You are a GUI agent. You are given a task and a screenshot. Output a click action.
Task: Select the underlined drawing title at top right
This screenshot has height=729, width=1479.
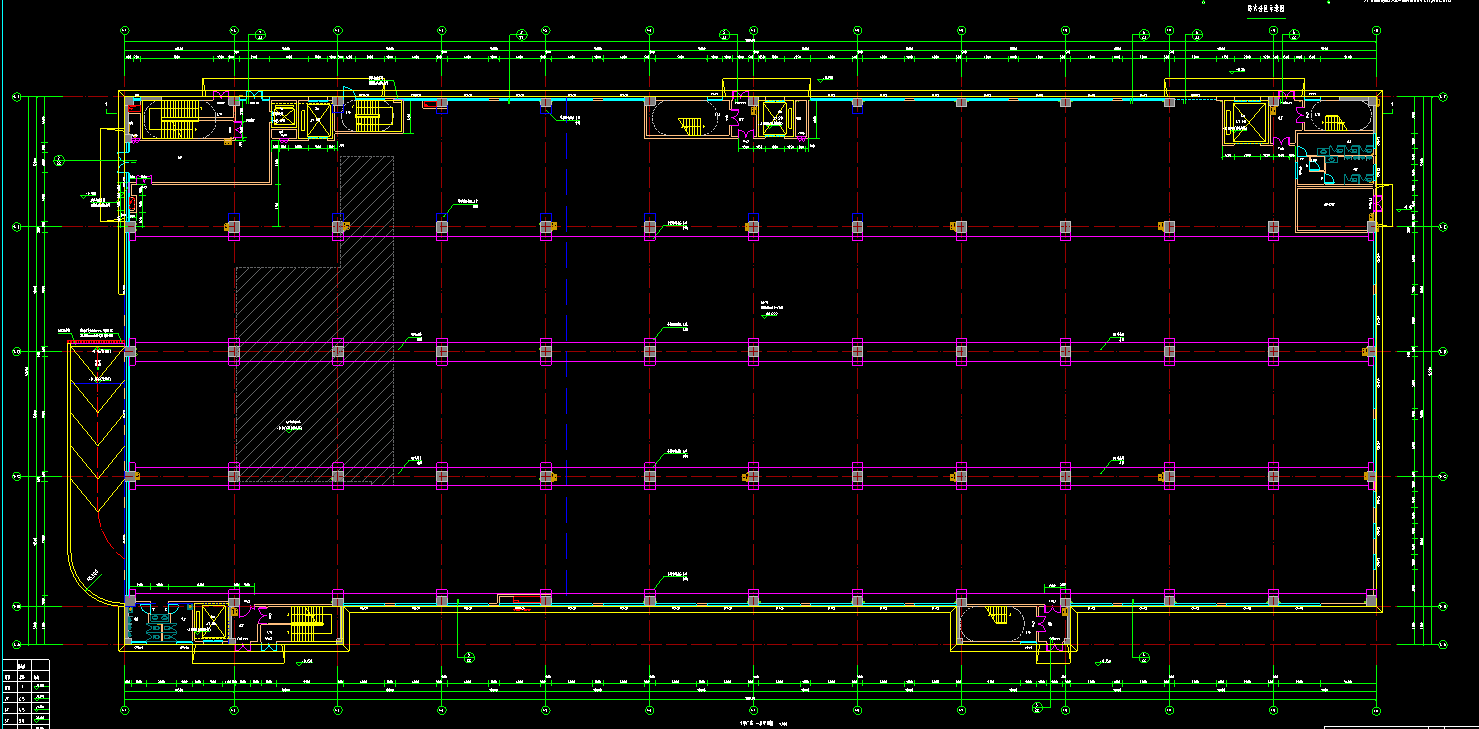[1265, 9]
